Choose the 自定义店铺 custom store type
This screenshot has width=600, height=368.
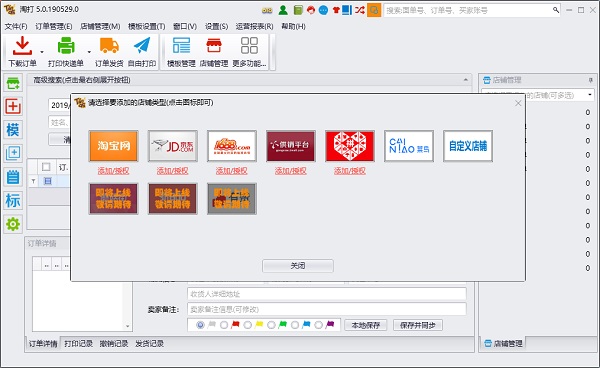point(468,146)
